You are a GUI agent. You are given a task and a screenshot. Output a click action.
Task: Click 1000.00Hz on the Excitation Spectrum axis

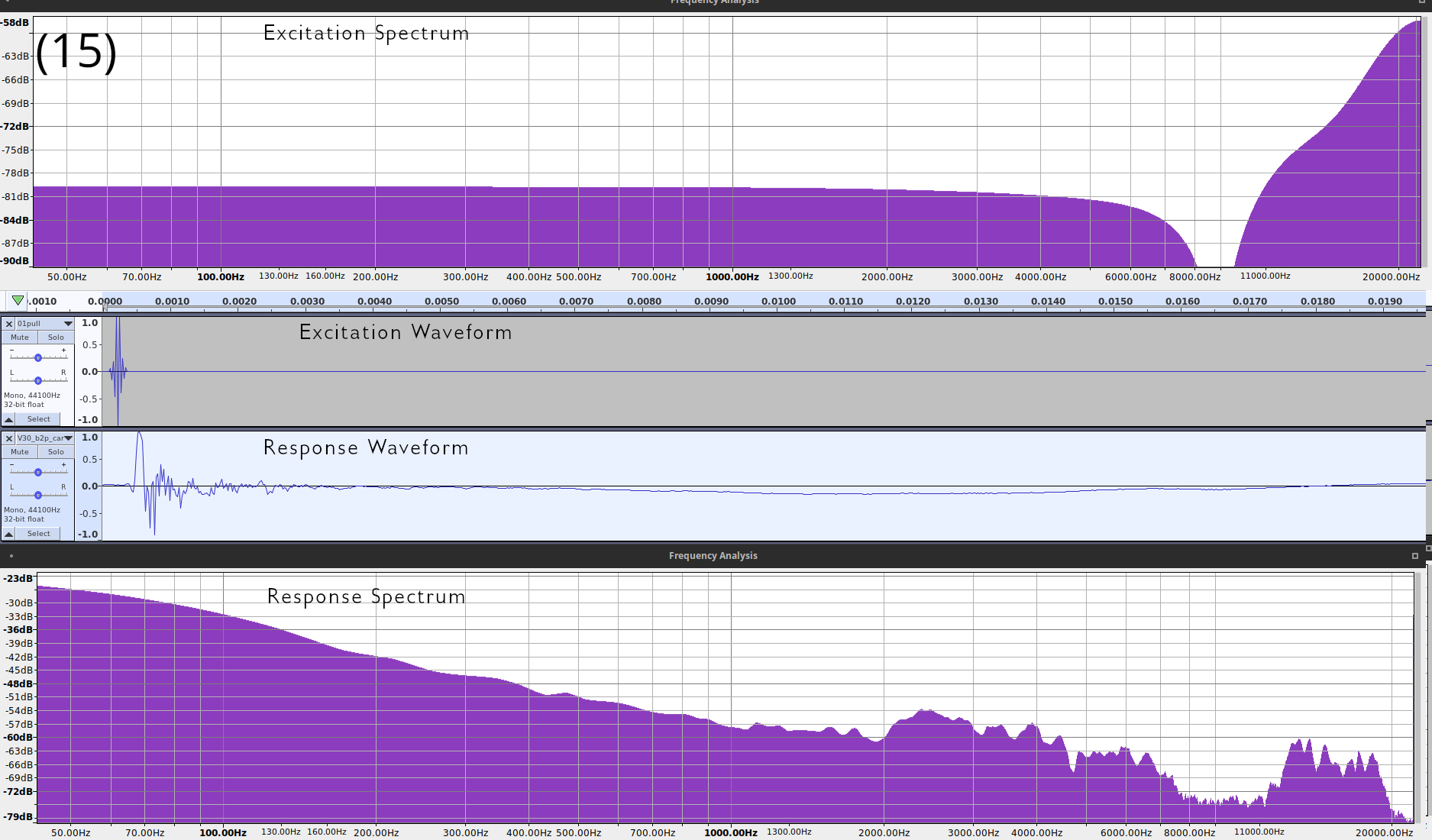[x=732, y=277]
